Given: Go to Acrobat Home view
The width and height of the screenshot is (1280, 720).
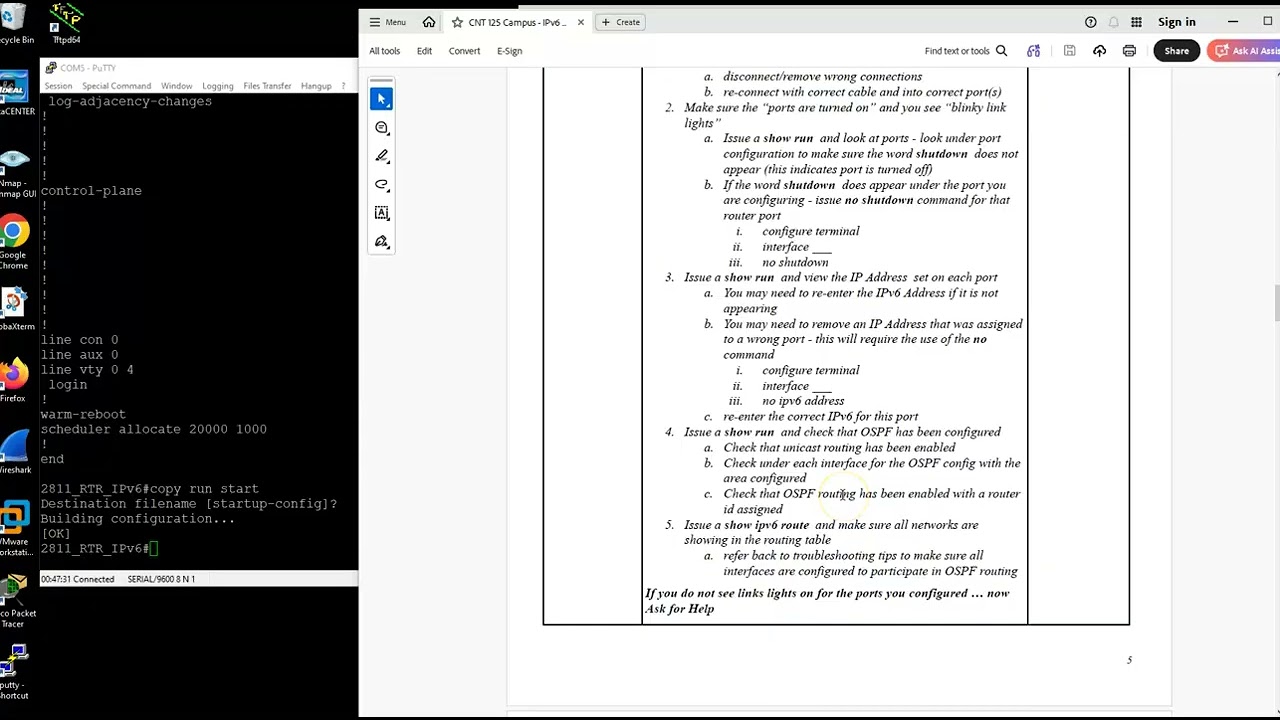Looking at the screenshot, I should 429,22.
